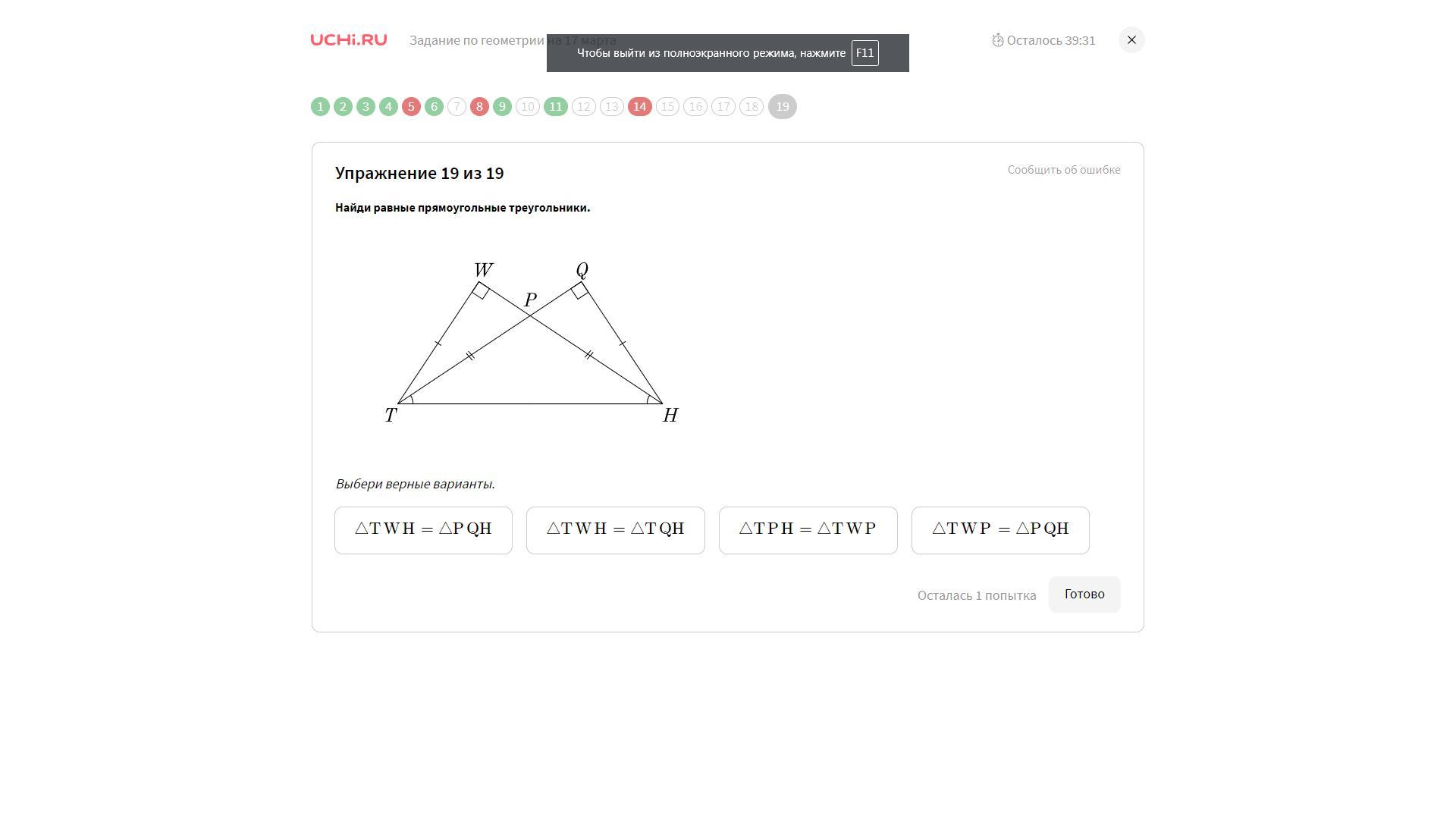Toggle answer △TWP = △PQH

[x=1000, y=530]
